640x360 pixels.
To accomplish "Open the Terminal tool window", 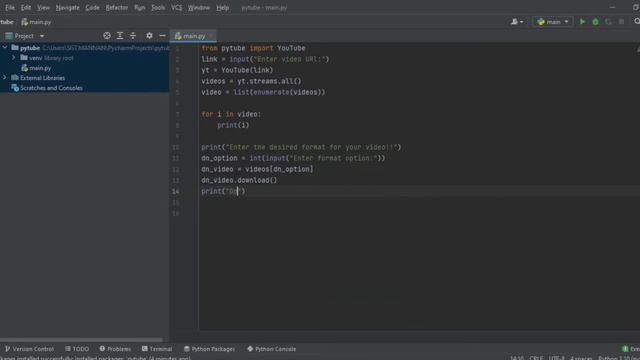I will click(157, 349).
